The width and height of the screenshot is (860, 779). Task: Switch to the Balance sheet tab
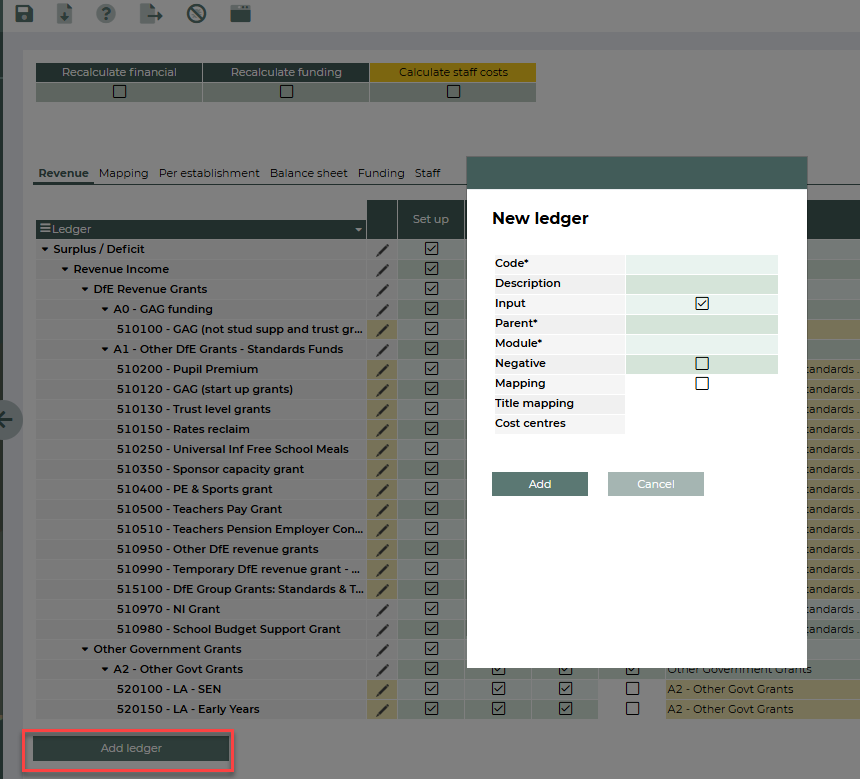pos(308,173)
